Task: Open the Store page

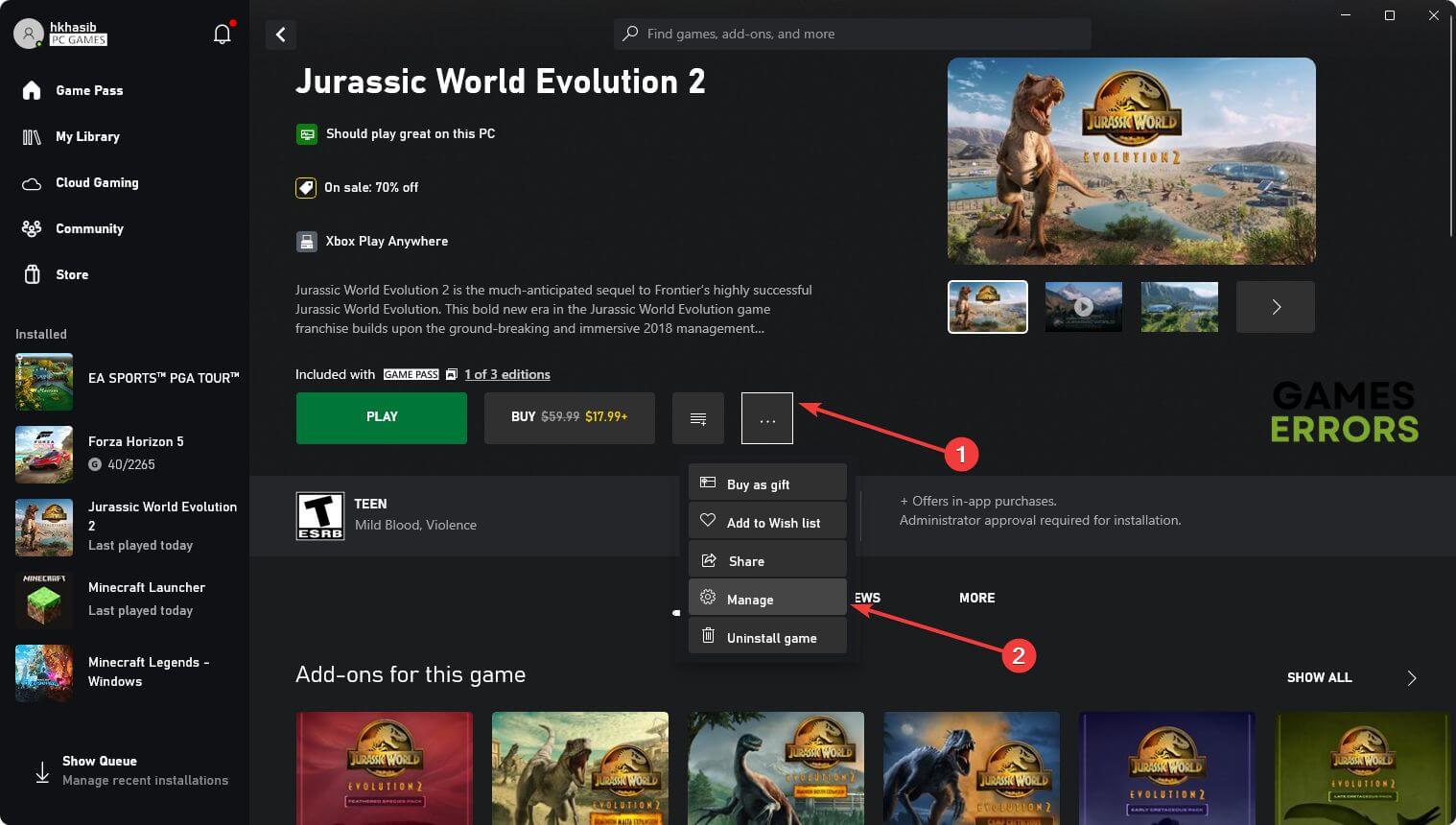Action: click(x=71, y=274)
